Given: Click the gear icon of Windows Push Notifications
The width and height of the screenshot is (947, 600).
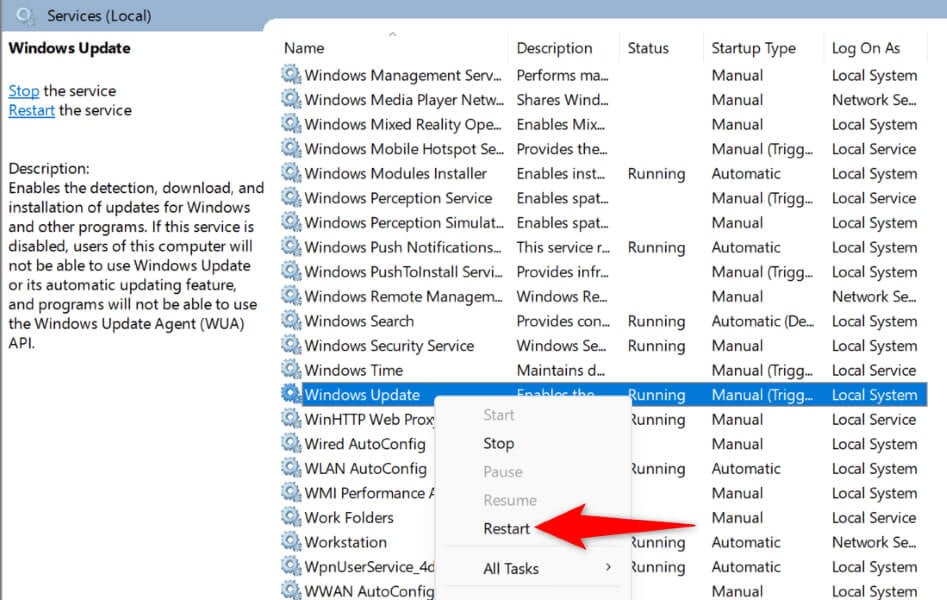Looking at the screenshot, I should click(x=291, y=247).
